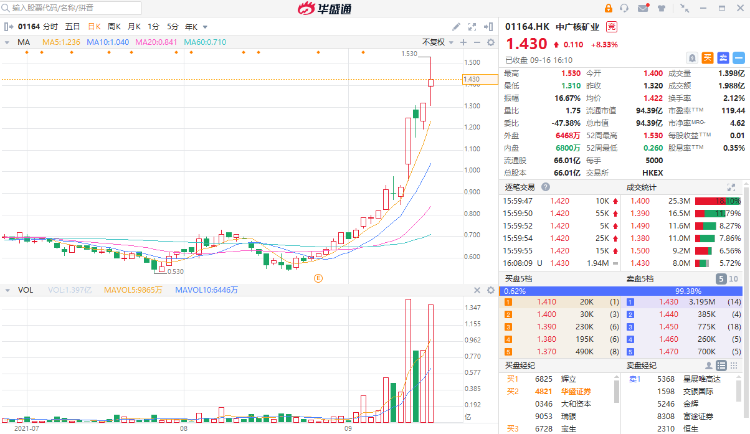Click help icon next to 逐笔交易
The height and width of the screenshot is (434, 750).
point(545,187)
